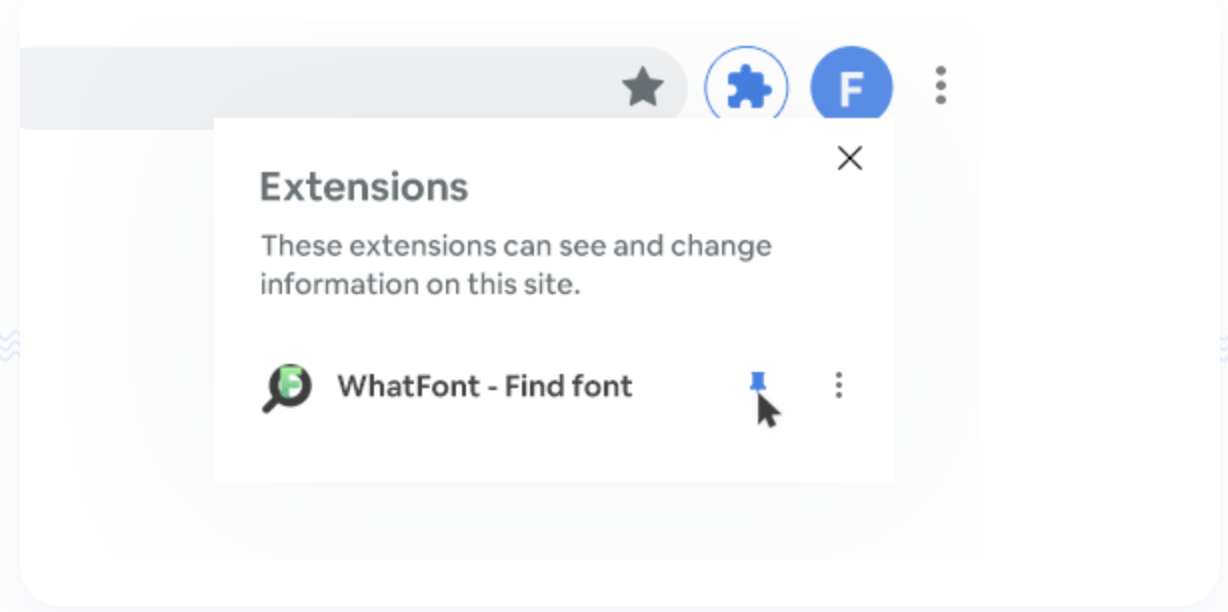The height and width of the screenshot is (612, 1228).
Task: Expand account options via the F avatar
Action: coord(852,86)
